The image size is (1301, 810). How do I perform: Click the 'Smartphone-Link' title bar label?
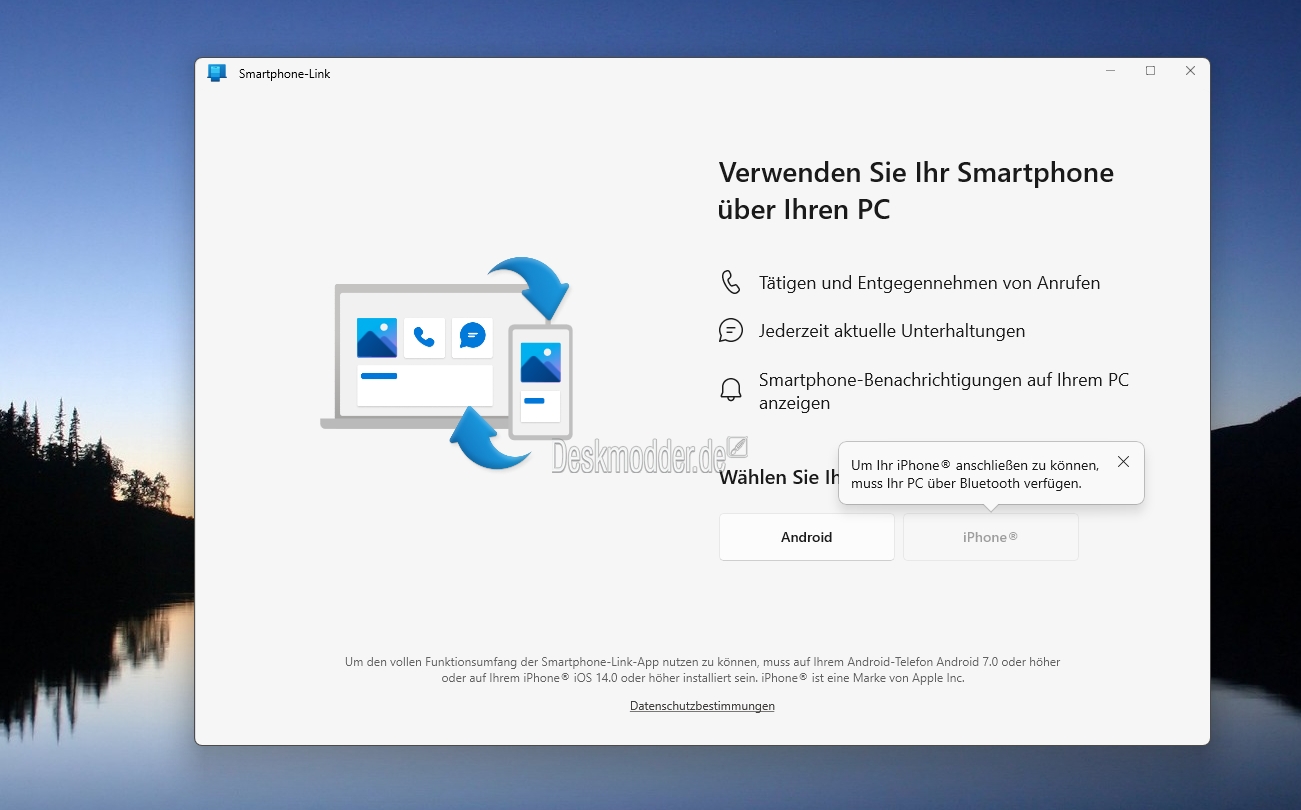pos(284,74)
